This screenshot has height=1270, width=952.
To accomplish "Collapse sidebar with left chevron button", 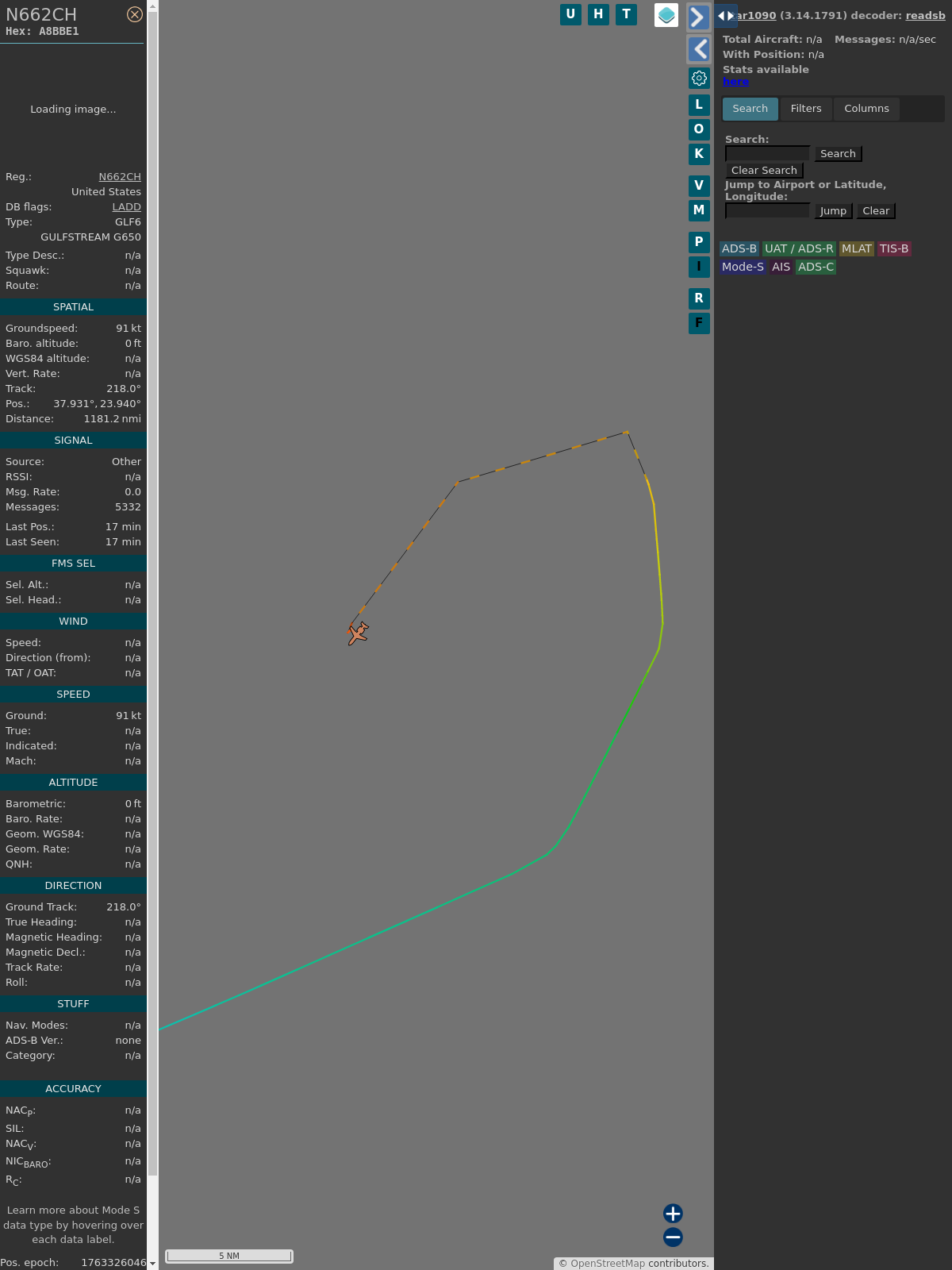I will pos(698,49).
